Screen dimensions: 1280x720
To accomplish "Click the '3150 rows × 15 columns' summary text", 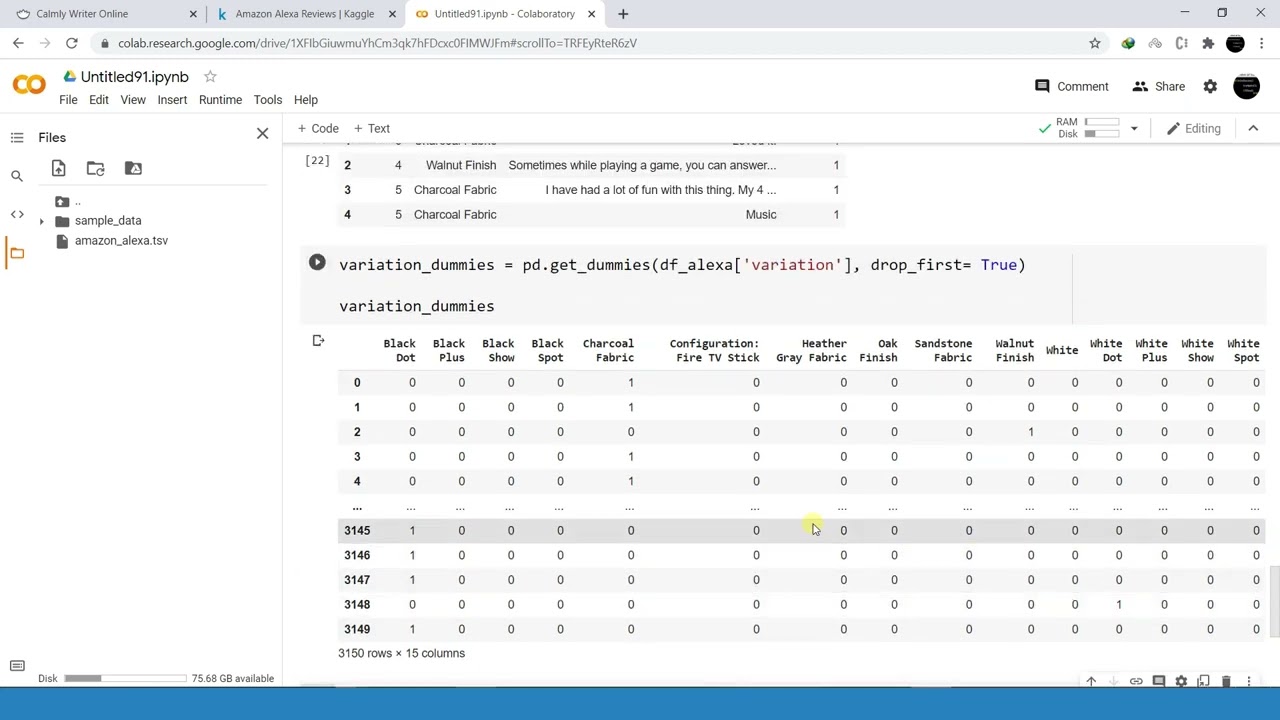I will 401,653.
